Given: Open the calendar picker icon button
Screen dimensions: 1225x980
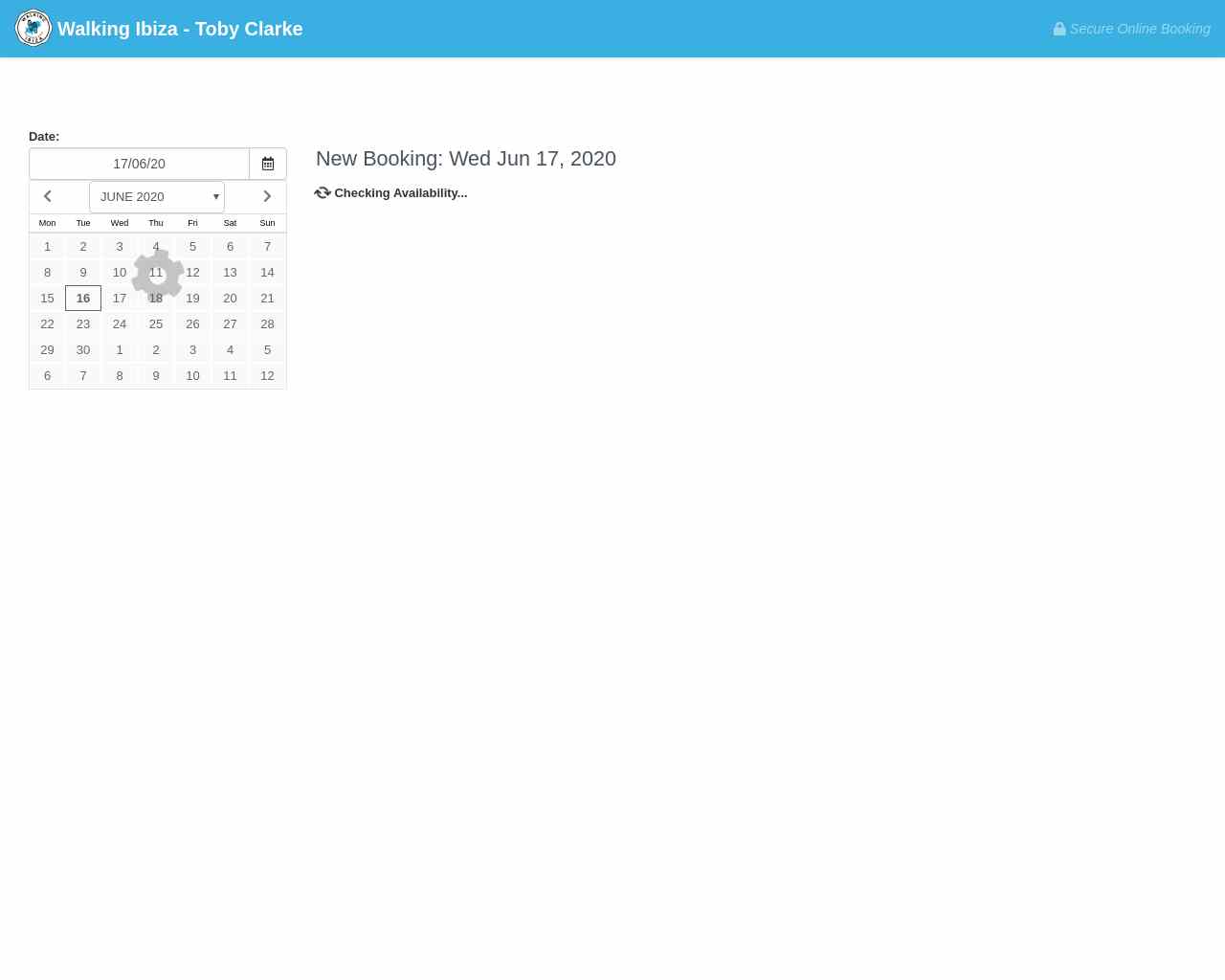Looking at the screenshot, I should (268, 164).
